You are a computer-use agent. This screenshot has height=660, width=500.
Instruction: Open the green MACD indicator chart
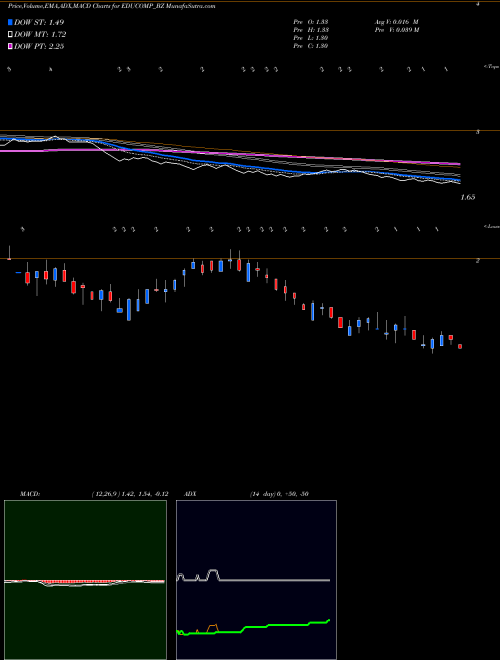tap(85, 580)
